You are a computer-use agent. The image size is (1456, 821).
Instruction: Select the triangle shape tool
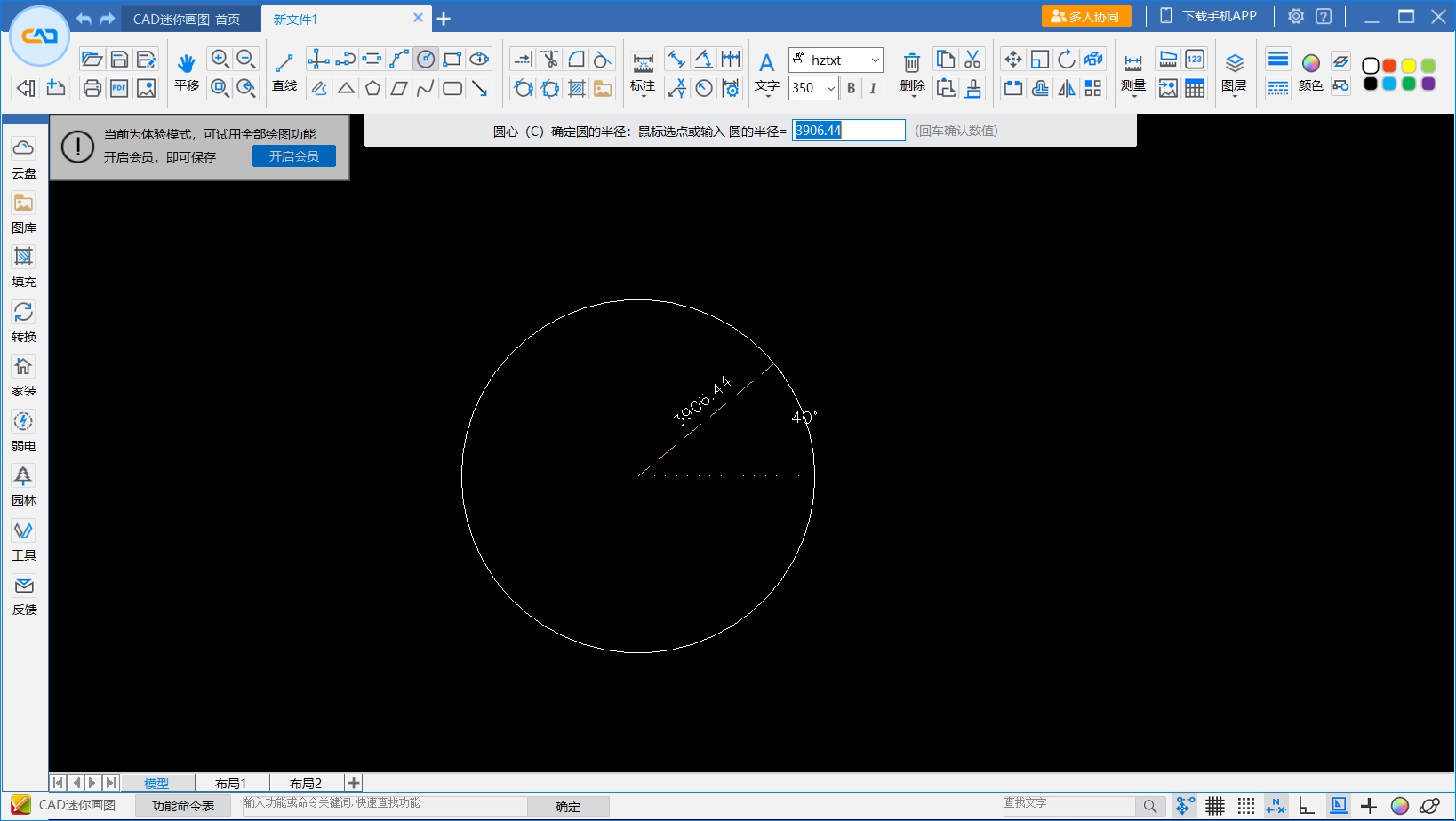(x=346, y=88)
